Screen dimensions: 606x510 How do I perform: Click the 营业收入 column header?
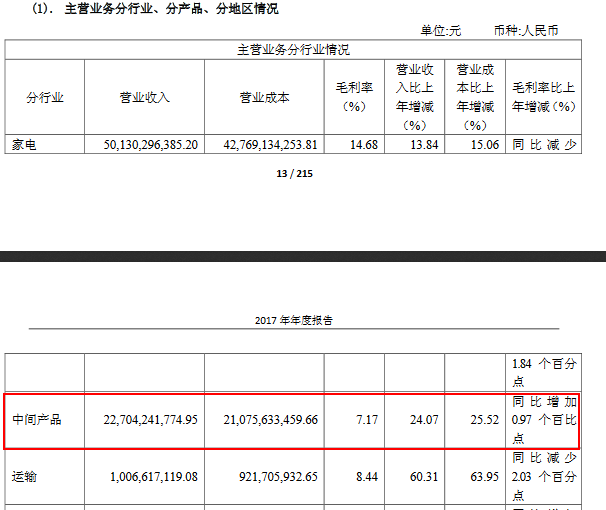[x=145, y=97]
